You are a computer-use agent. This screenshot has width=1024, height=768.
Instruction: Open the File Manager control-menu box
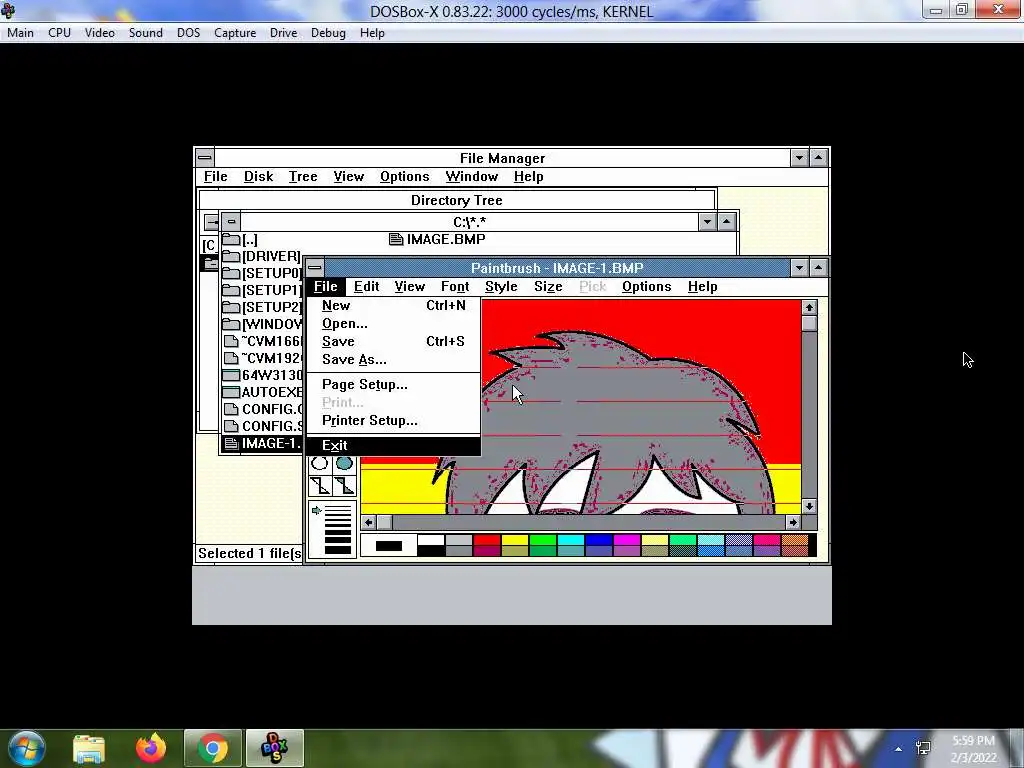[204, 157]
